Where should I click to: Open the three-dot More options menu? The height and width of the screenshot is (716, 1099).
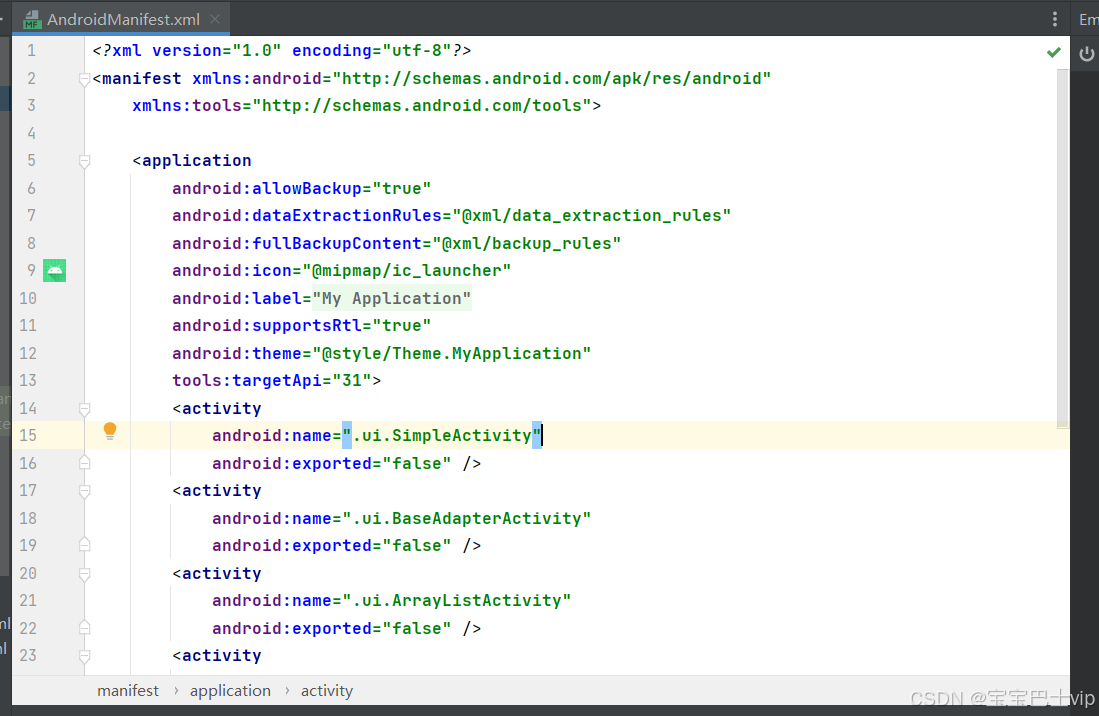tap(1055, 18)
